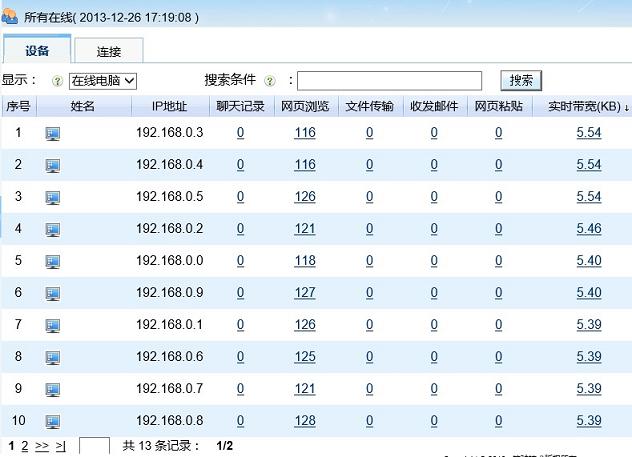Screen dimensions: 632x457
Task: Click the 搜索 button
Action: (520, 80)
